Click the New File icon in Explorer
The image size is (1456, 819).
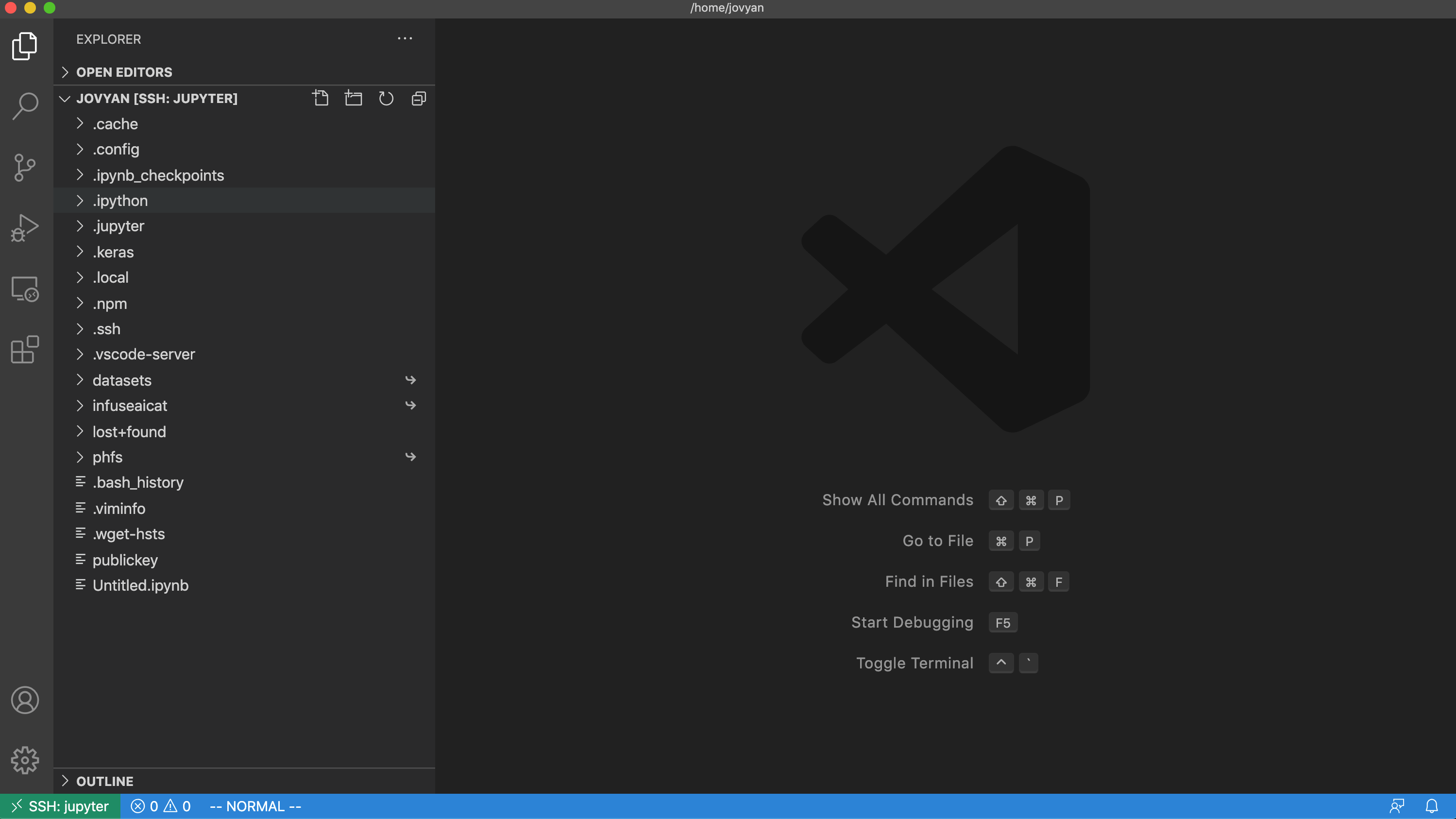point(321,98)
